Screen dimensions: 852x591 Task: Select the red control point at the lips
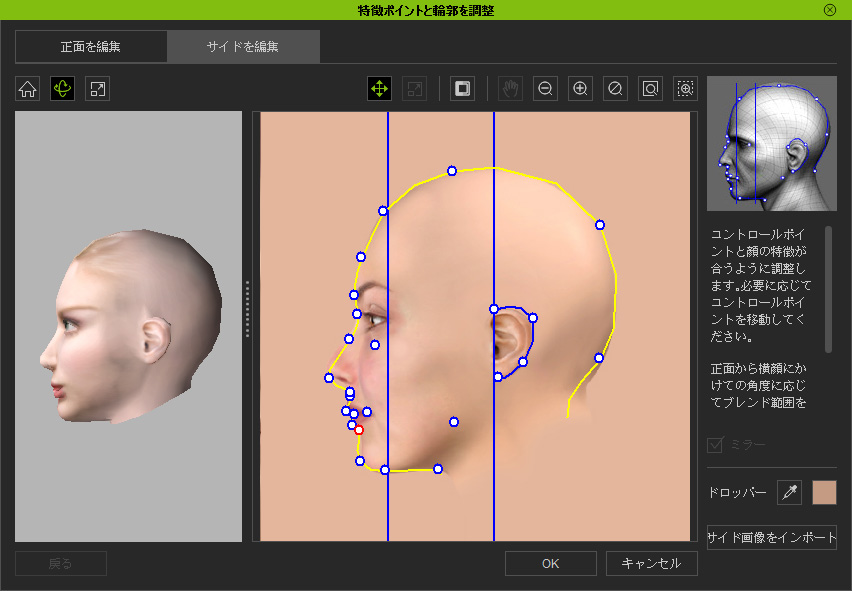pos(359,430)
